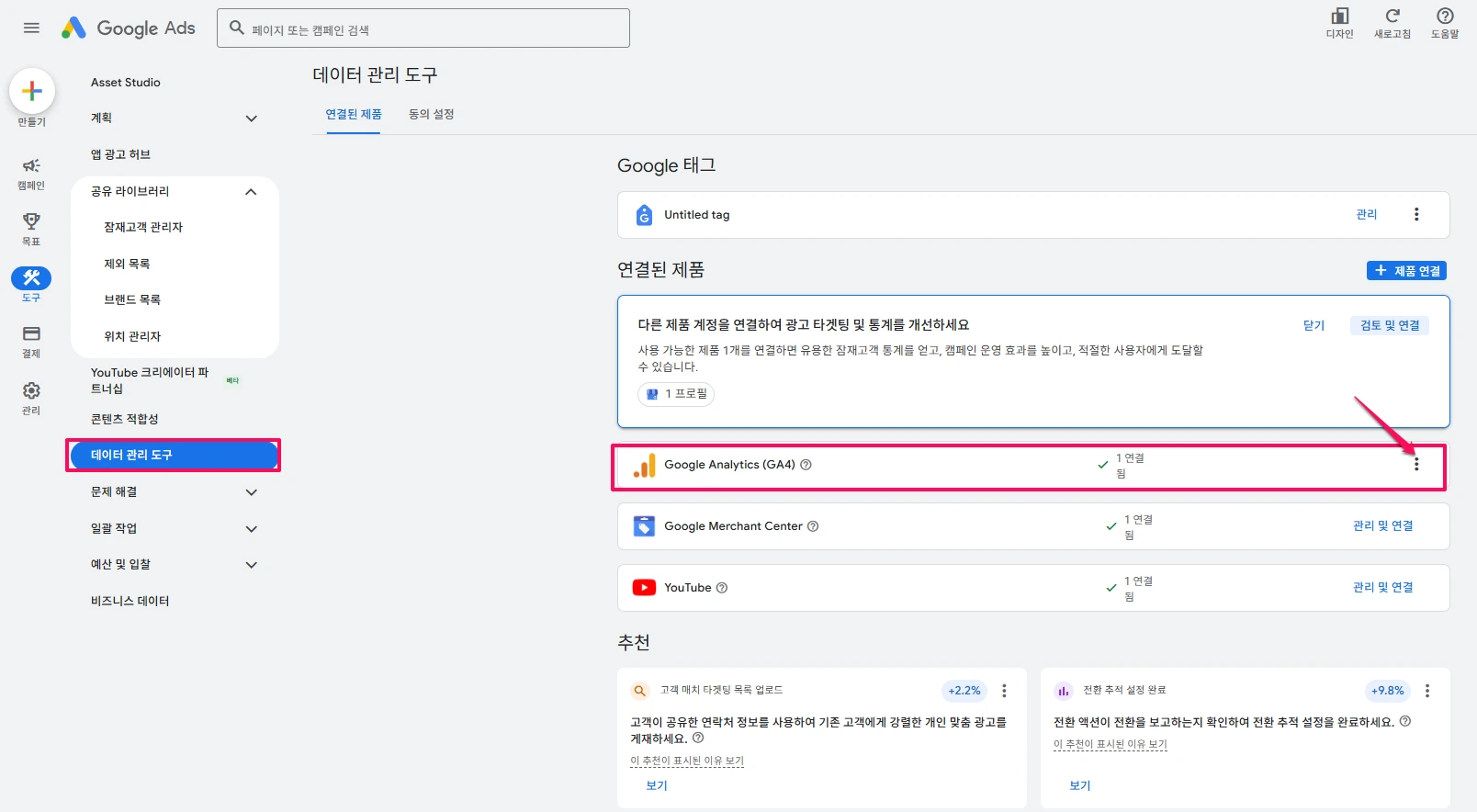Click 보기 on 고객 매치 타겟팅 card
The image size is (1477, 812).
657,785
